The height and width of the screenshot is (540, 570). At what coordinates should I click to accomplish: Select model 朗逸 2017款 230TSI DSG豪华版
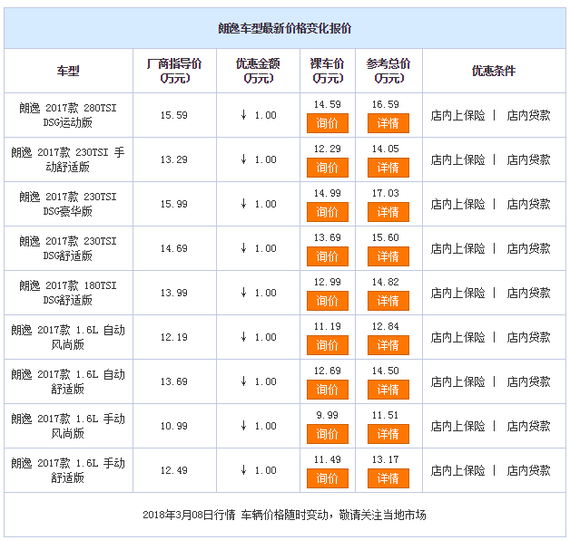(x=68, y=204)
